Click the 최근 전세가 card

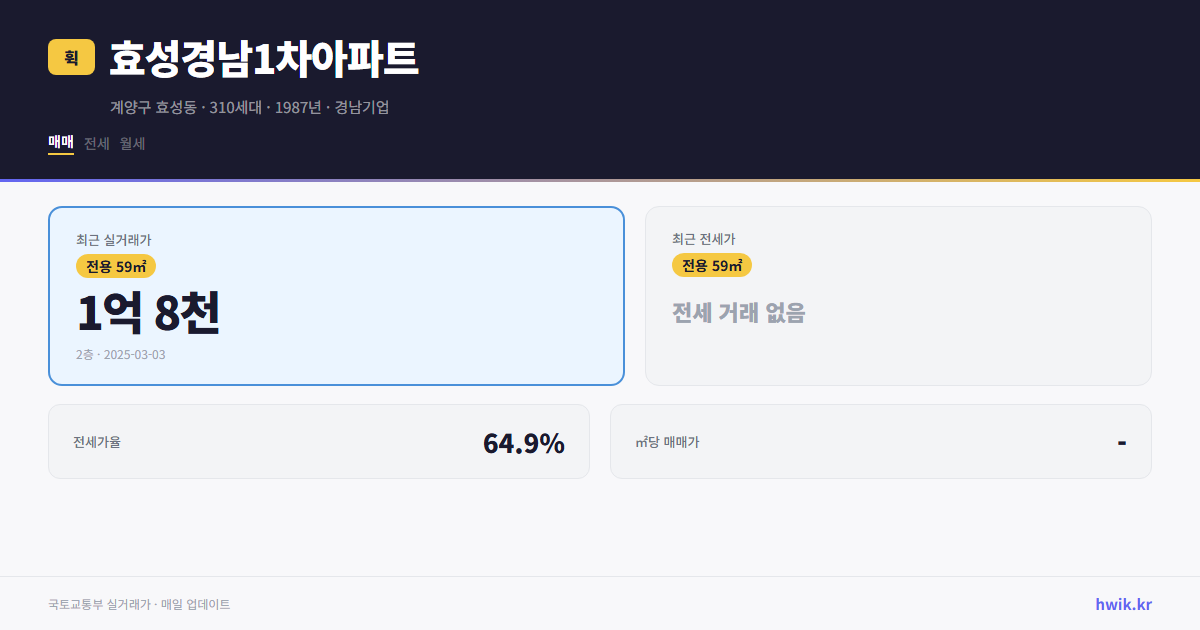(899, 295)
